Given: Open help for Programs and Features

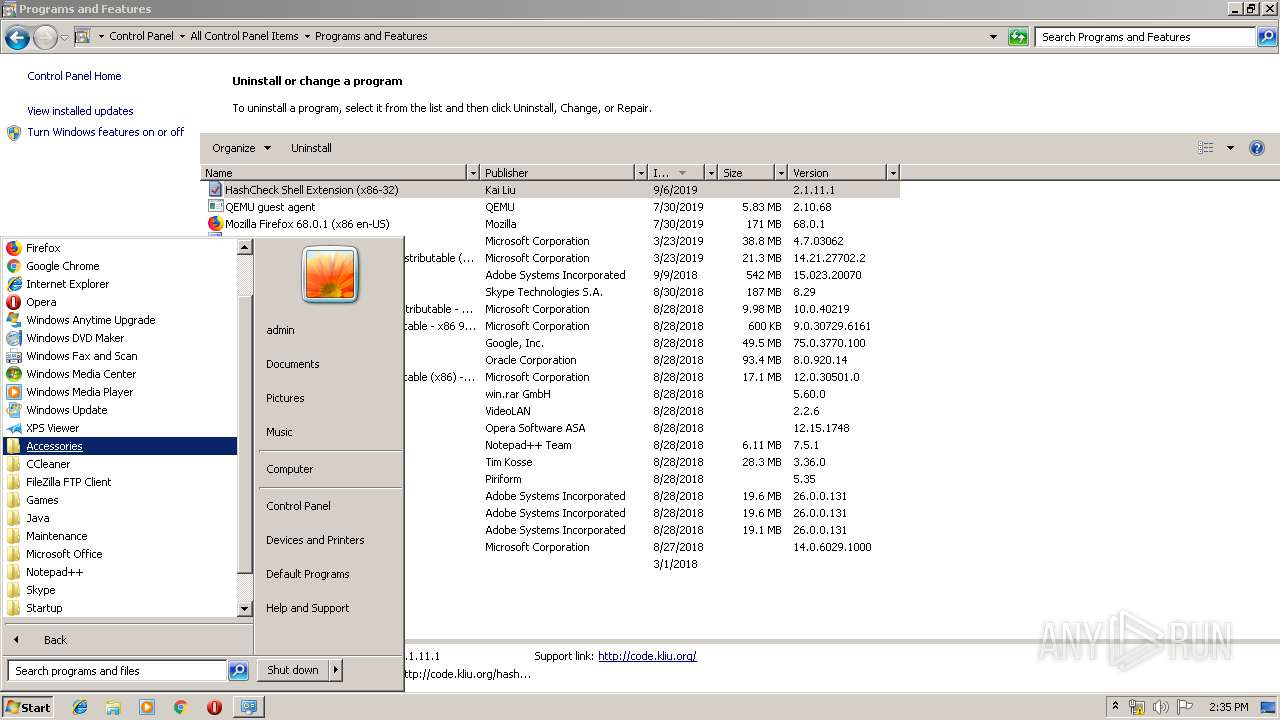Looking at the screenshot, I should point(1257,148).
